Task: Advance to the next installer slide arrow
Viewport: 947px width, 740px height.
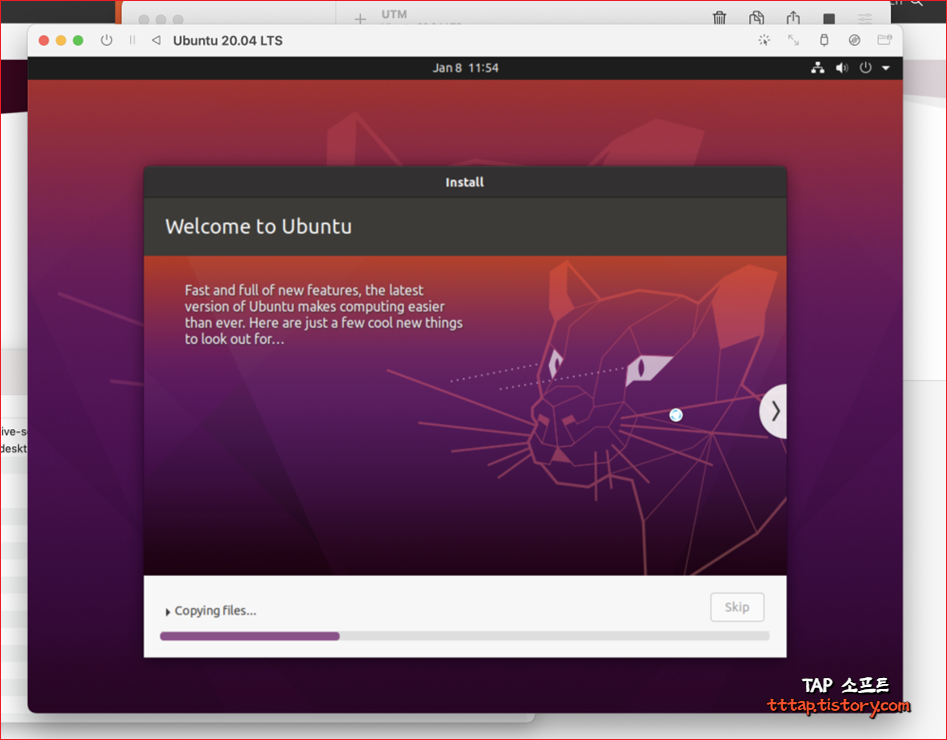Action: [774, 411]
